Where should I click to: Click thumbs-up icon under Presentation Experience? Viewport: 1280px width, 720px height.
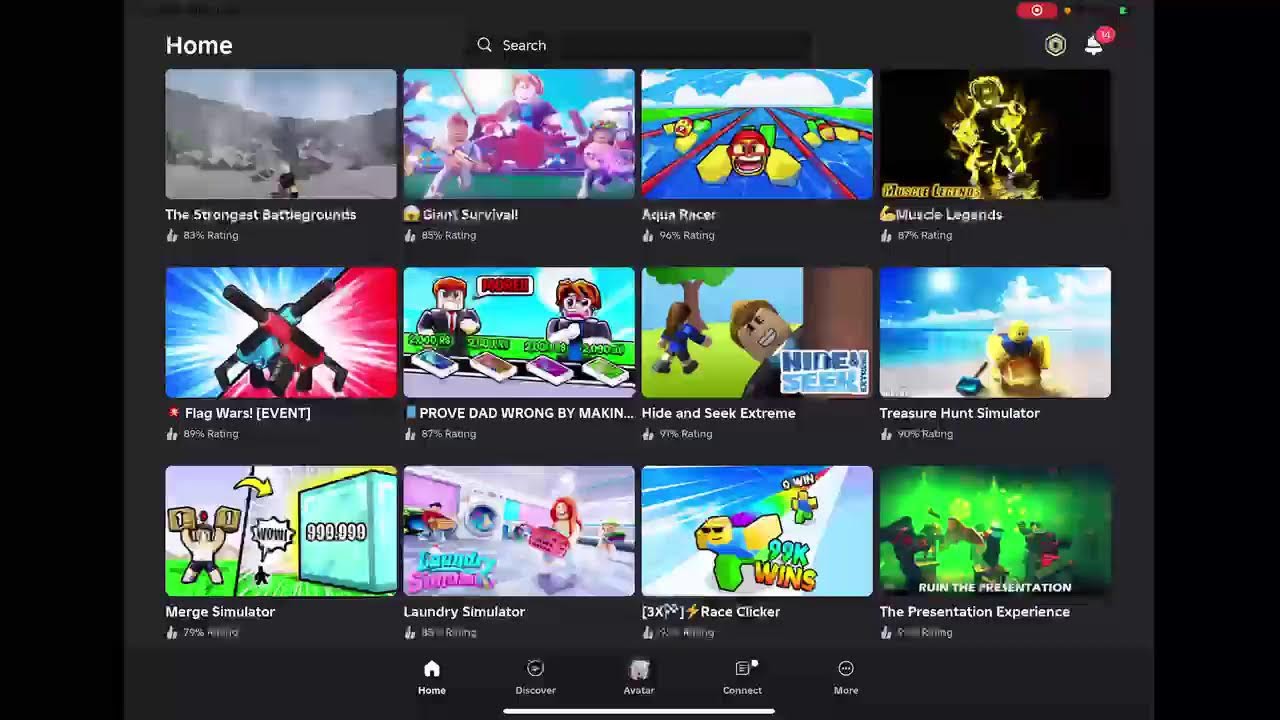click(x=886, y=632)
